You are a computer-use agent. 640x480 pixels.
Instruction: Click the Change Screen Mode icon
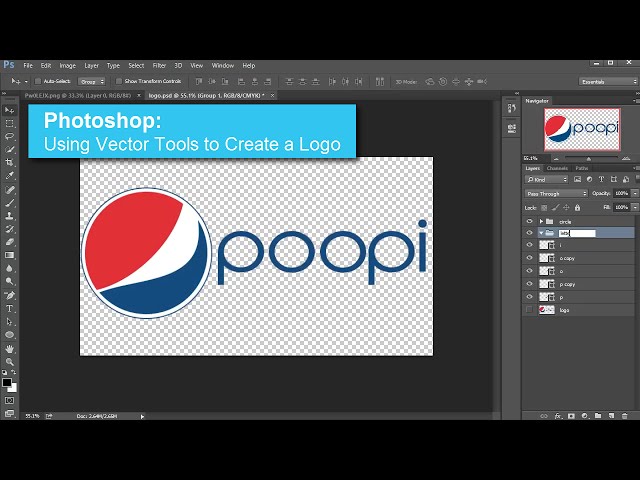click(x=9, y=413)
